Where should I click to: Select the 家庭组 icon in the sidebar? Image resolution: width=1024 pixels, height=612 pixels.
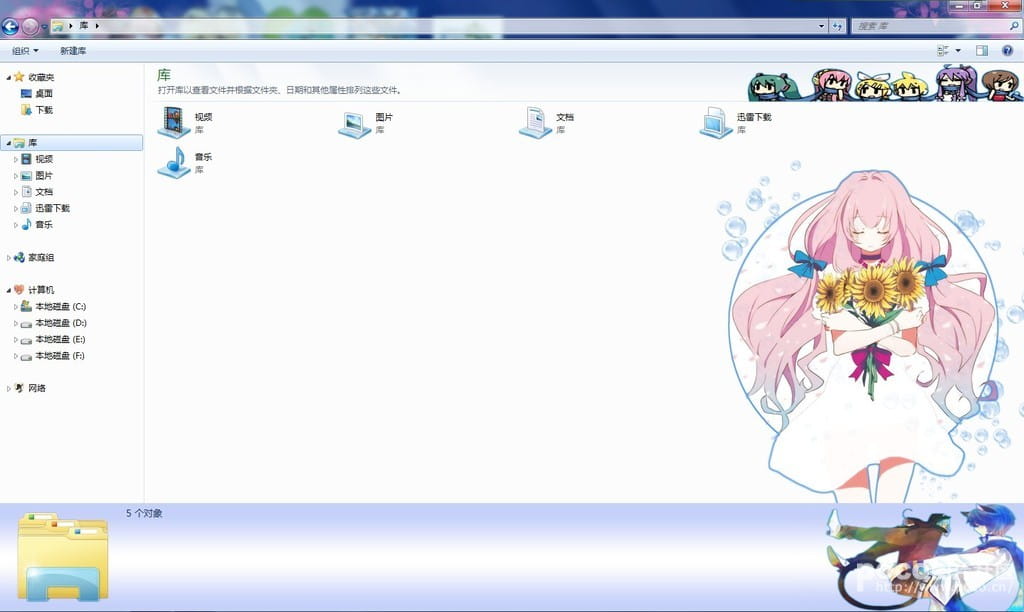[x=19, y=257]
